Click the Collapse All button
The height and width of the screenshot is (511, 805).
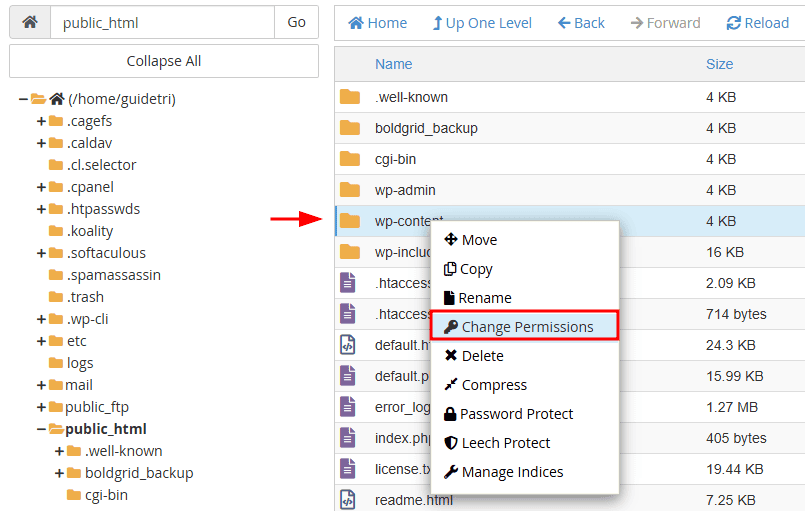(x=164, y=61)
